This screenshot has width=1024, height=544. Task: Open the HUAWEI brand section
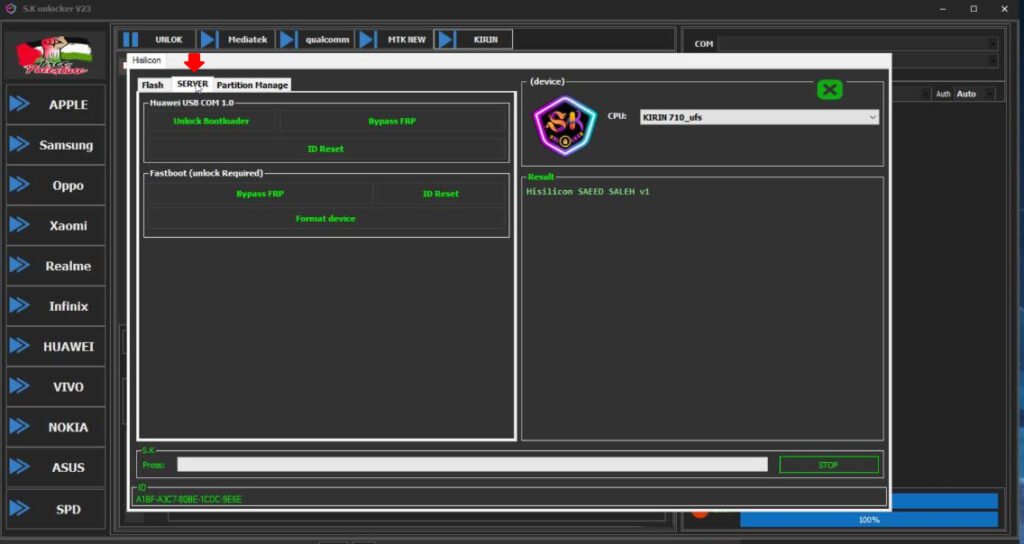coord(56,347)
